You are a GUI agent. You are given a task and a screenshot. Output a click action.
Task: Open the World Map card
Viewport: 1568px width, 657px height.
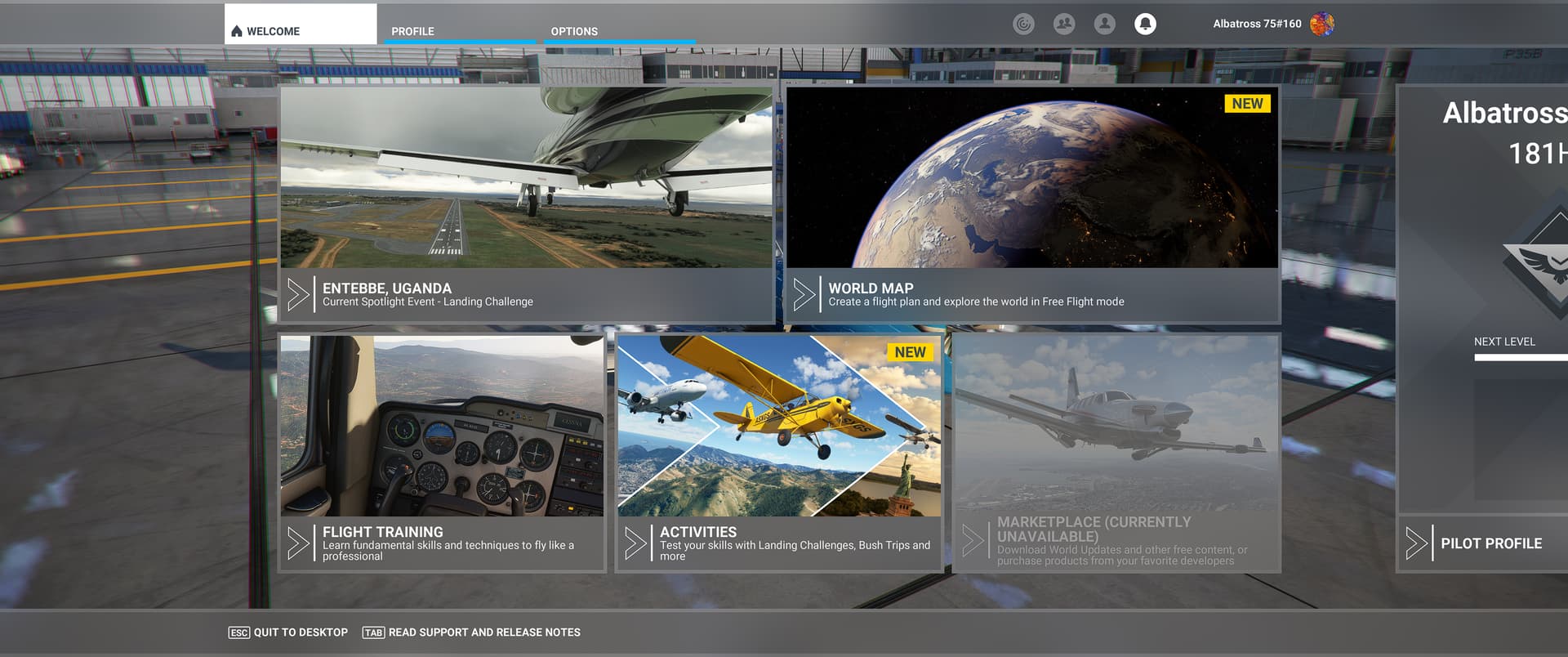(x=1032, y=204)
